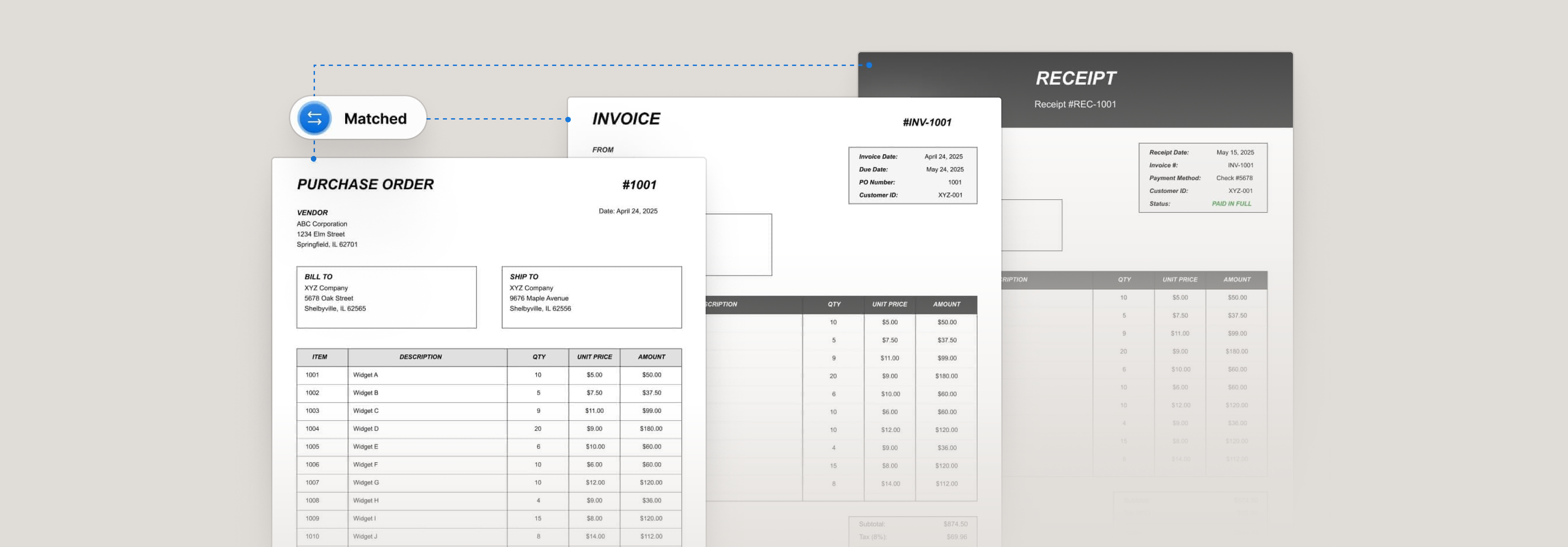Select the "INVOICE" document title
The image size is (1568, 547).
pyautogui.click(x=626, y=119)
